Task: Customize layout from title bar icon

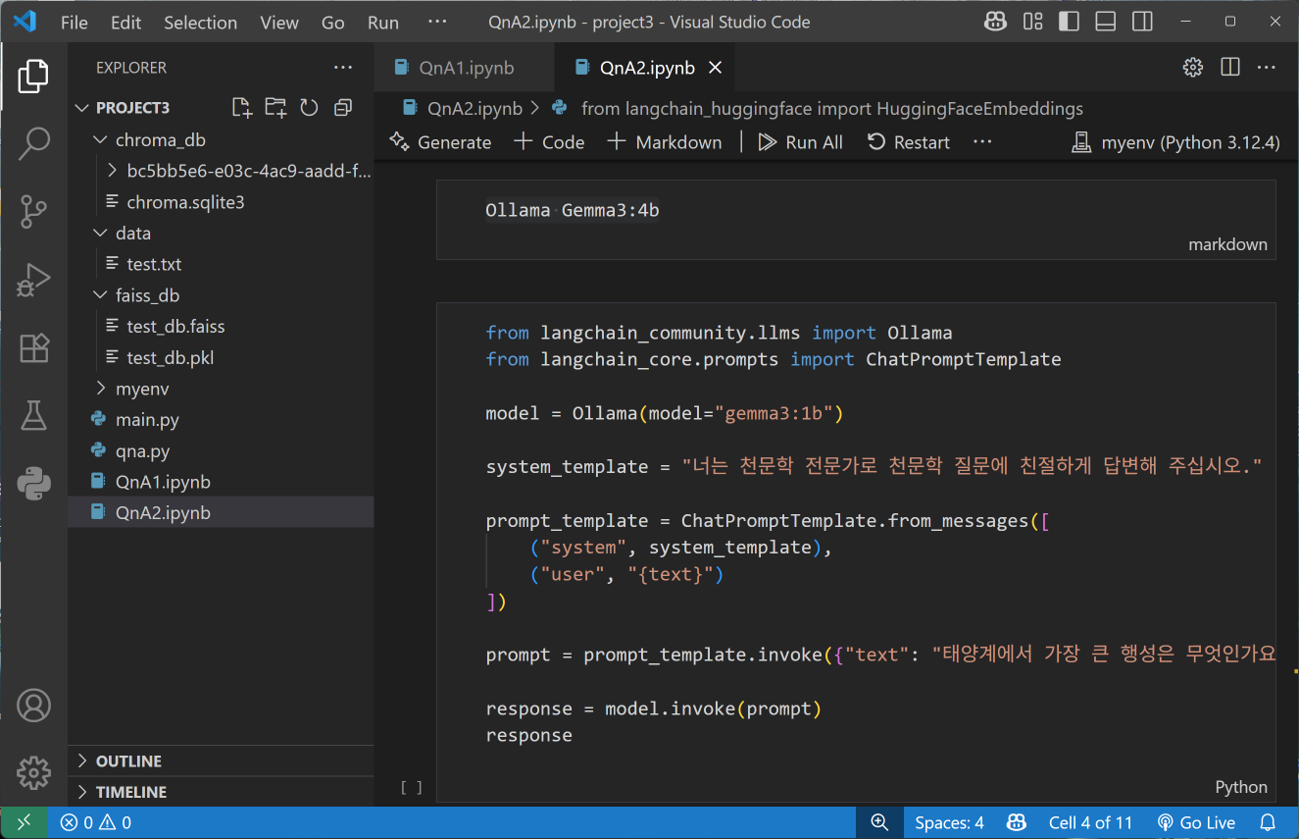Action: (1033, 21)
